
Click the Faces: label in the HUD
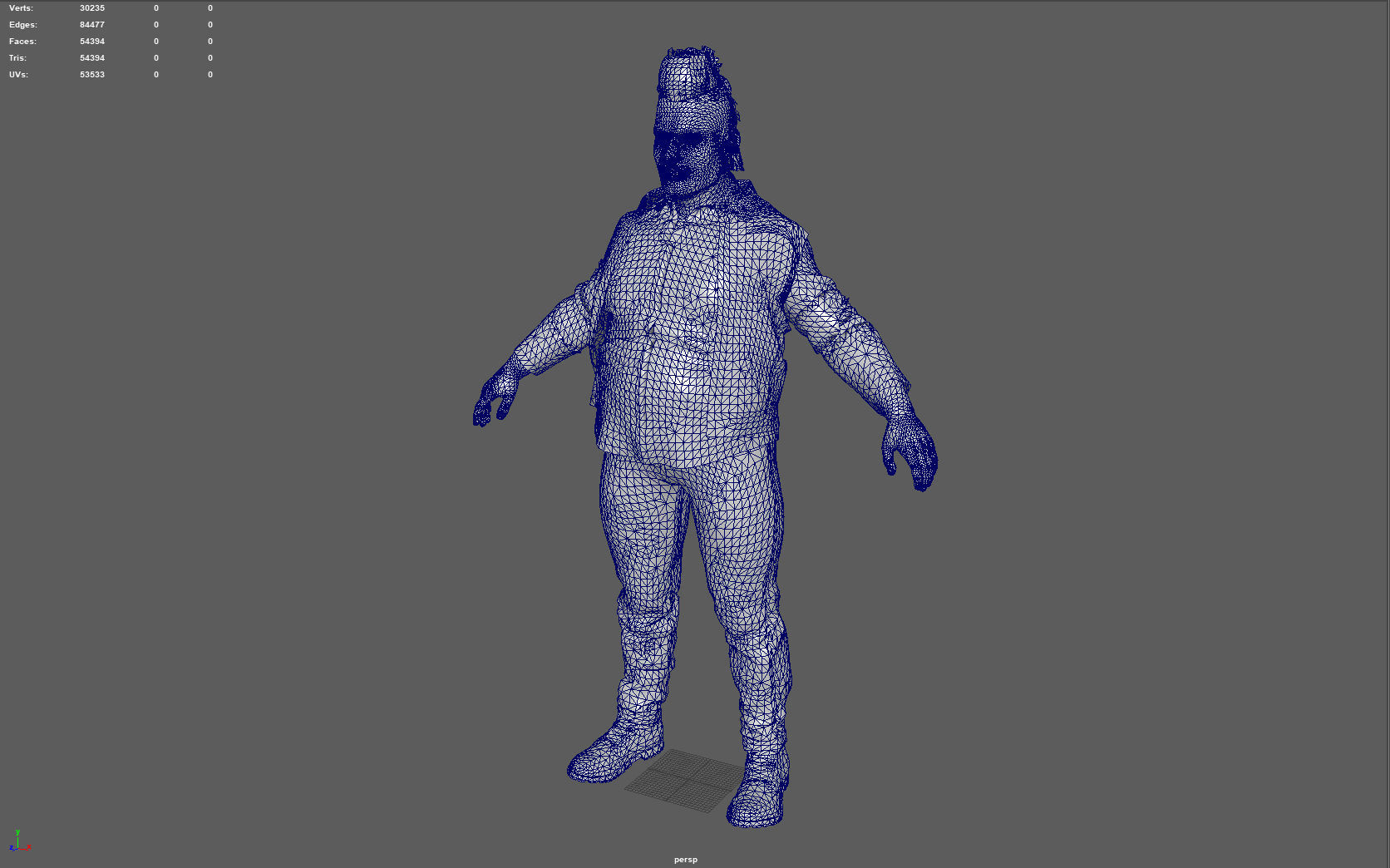[22, 42]
